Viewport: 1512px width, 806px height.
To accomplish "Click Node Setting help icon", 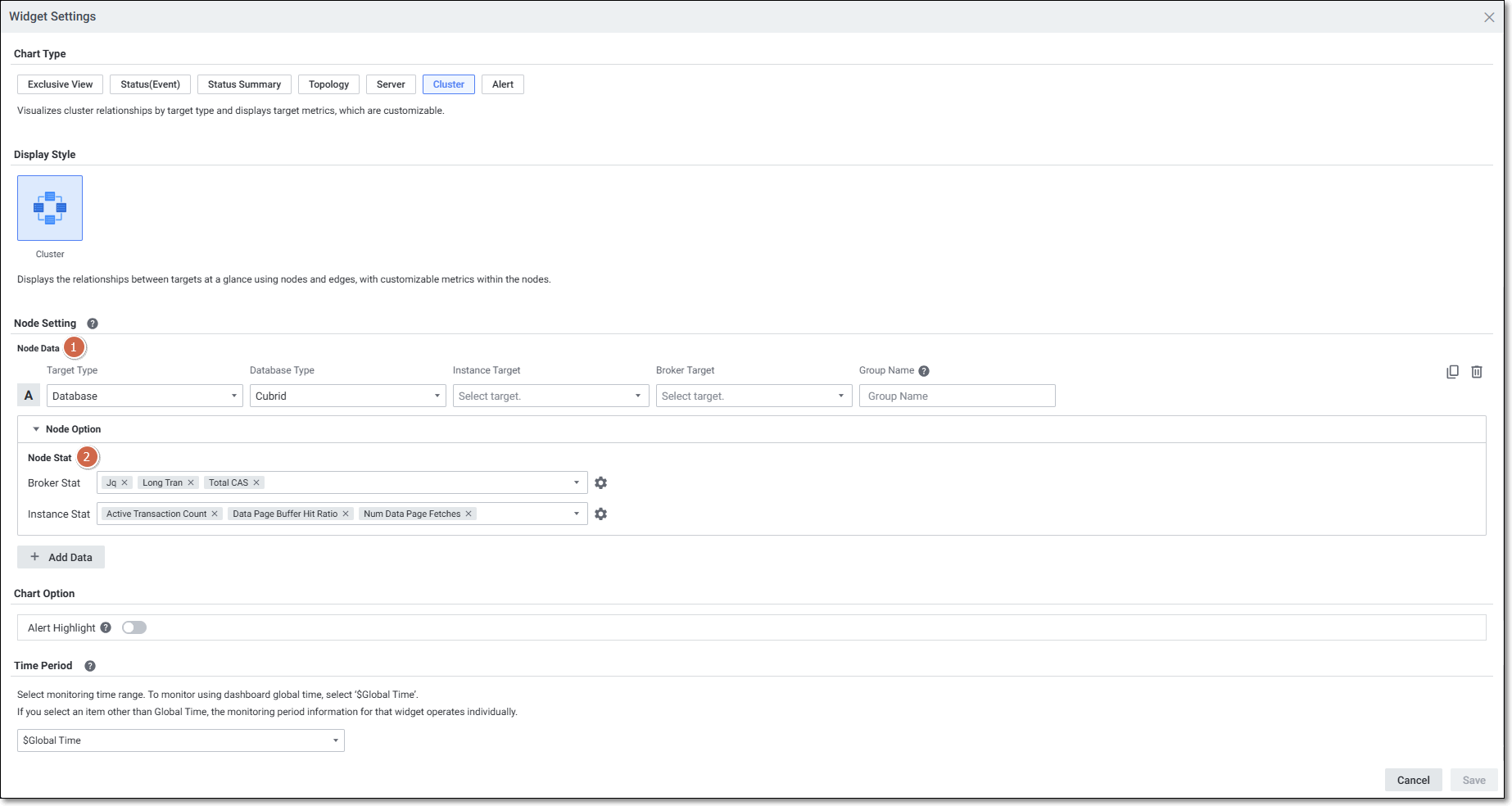I will 93,324.
